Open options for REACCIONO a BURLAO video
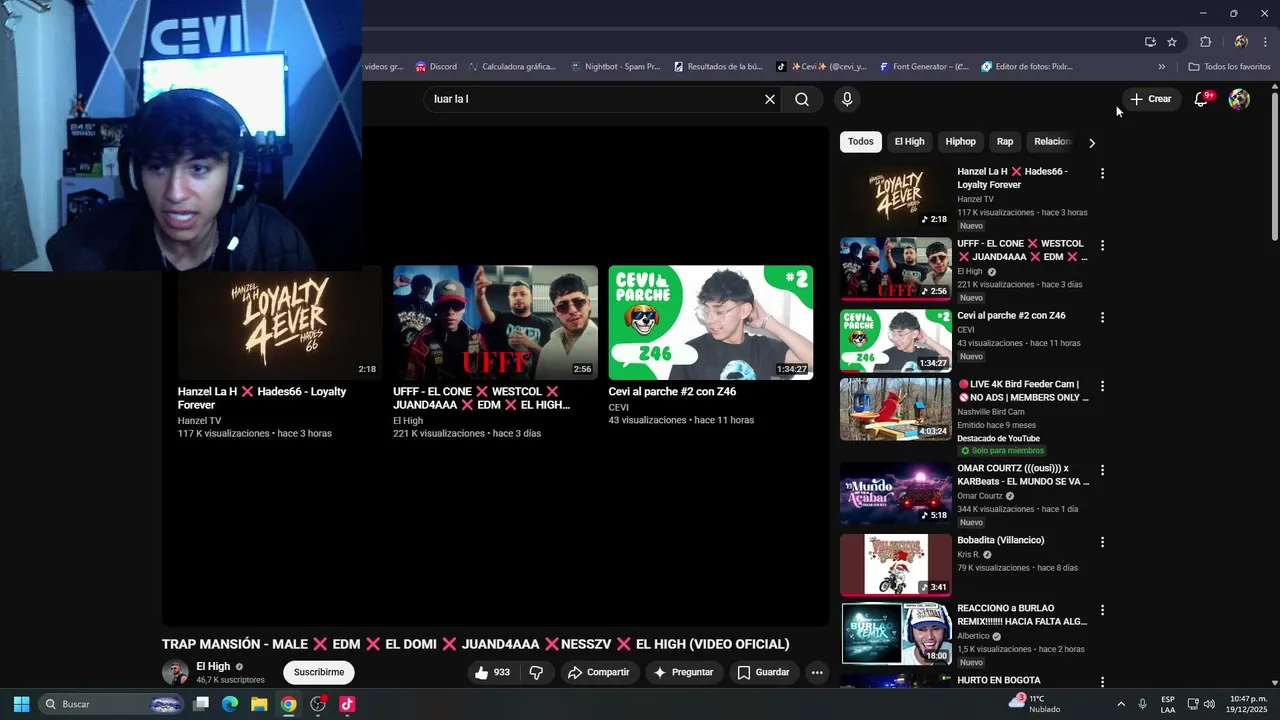Image resolution: width=1280 pixels, height=720 pixels. coord(1102,609)
